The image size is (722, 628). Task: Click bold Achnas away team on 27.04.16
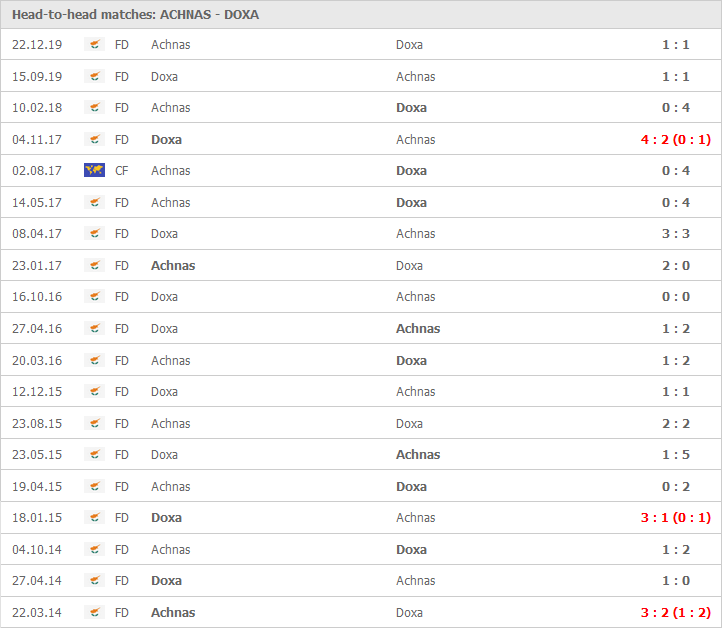click(418, 329)
